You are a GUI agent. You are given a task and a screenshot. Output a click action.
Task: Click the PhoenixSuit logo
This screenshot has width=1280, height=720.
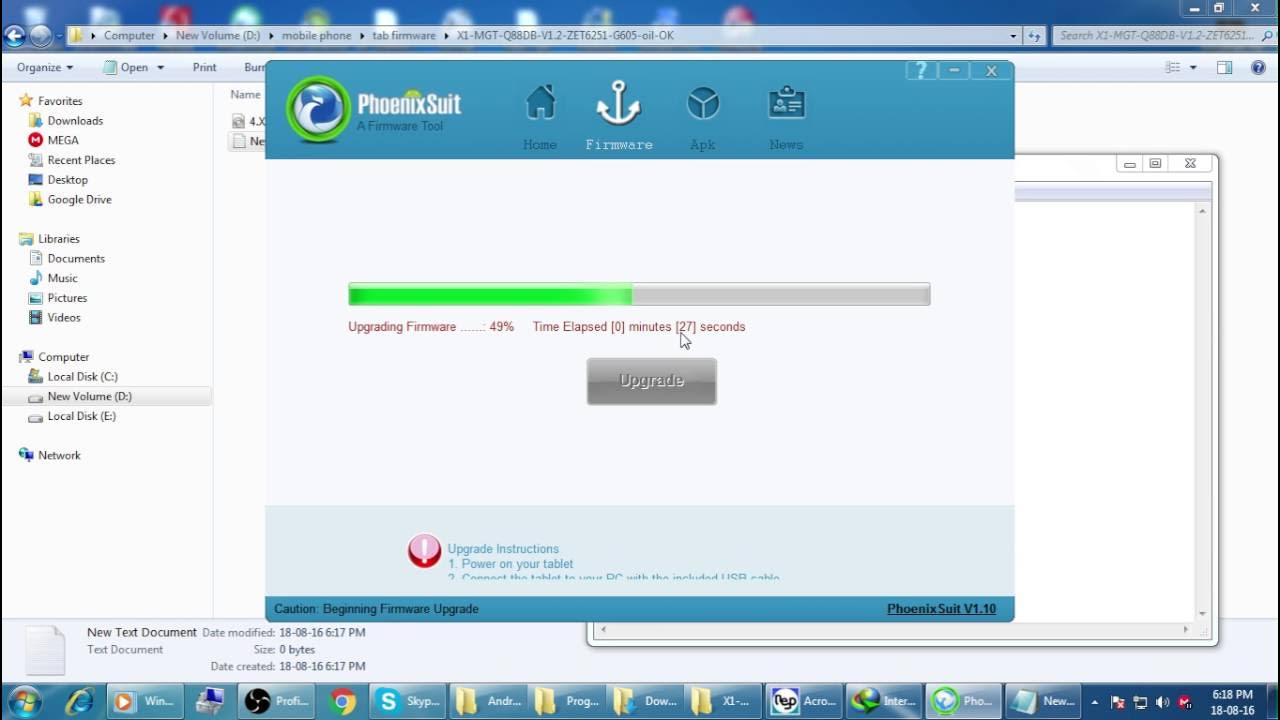[319, 109]
